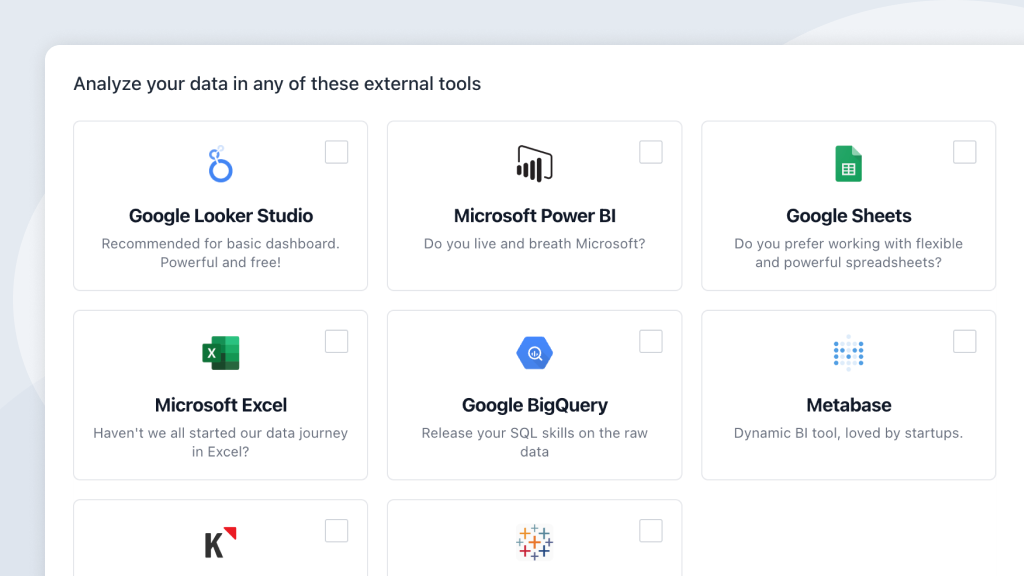Enable the Google BigQuery checkbox
The image size is (1024, 576).
(x=650, y=341)
